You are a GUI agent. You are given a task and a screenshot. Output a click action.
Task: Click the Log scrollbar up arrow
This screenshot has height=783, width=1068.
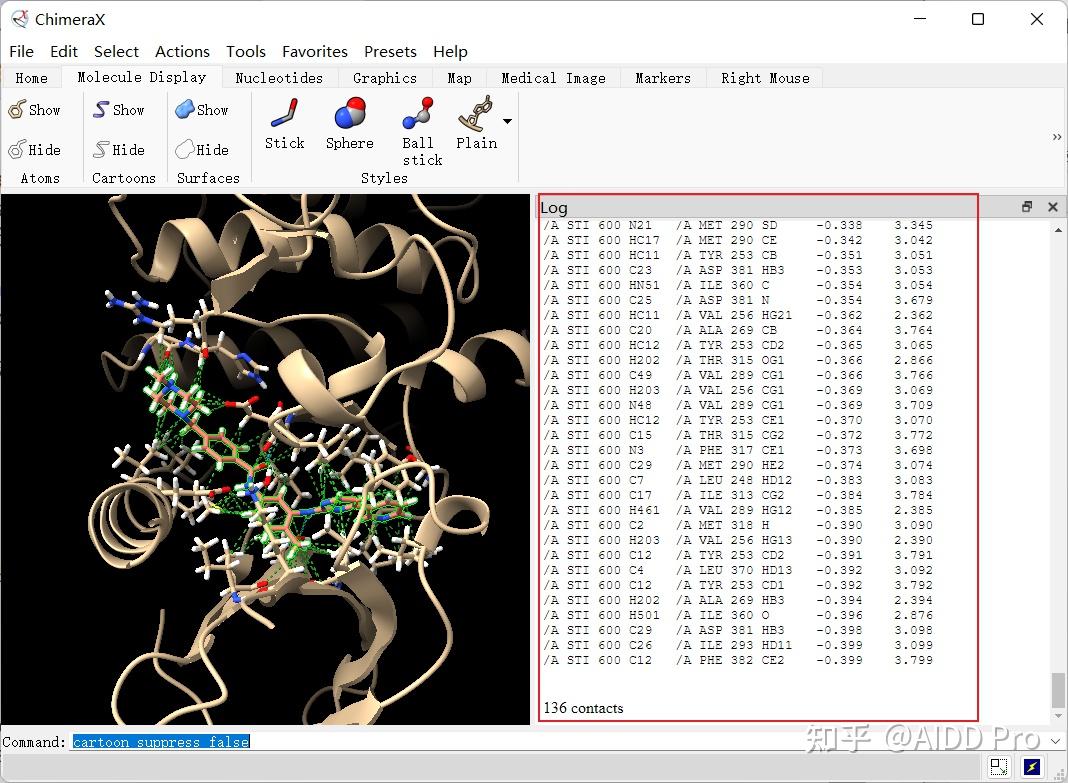(x=1058, y=228)
